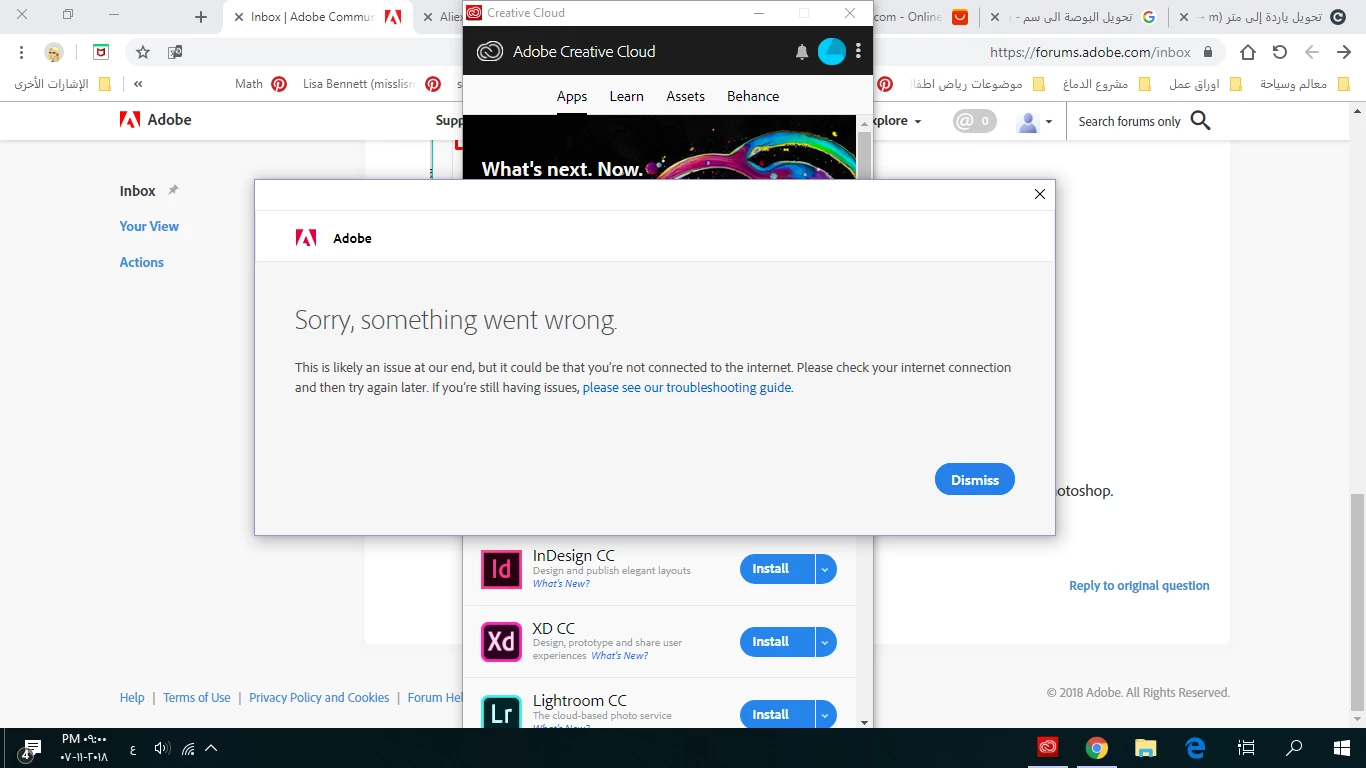The width and height of the screenshot is (1366, 768).
Task: Switch to the Assets tab
Action: click(x=686, y=96)
